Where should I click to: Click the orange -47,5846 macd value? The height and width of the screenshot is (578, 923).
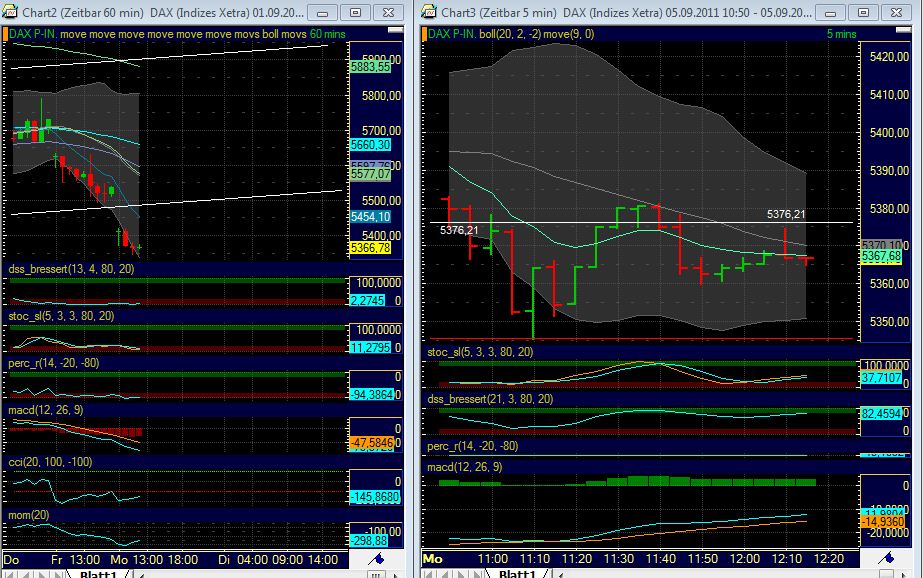pos(372,442)
